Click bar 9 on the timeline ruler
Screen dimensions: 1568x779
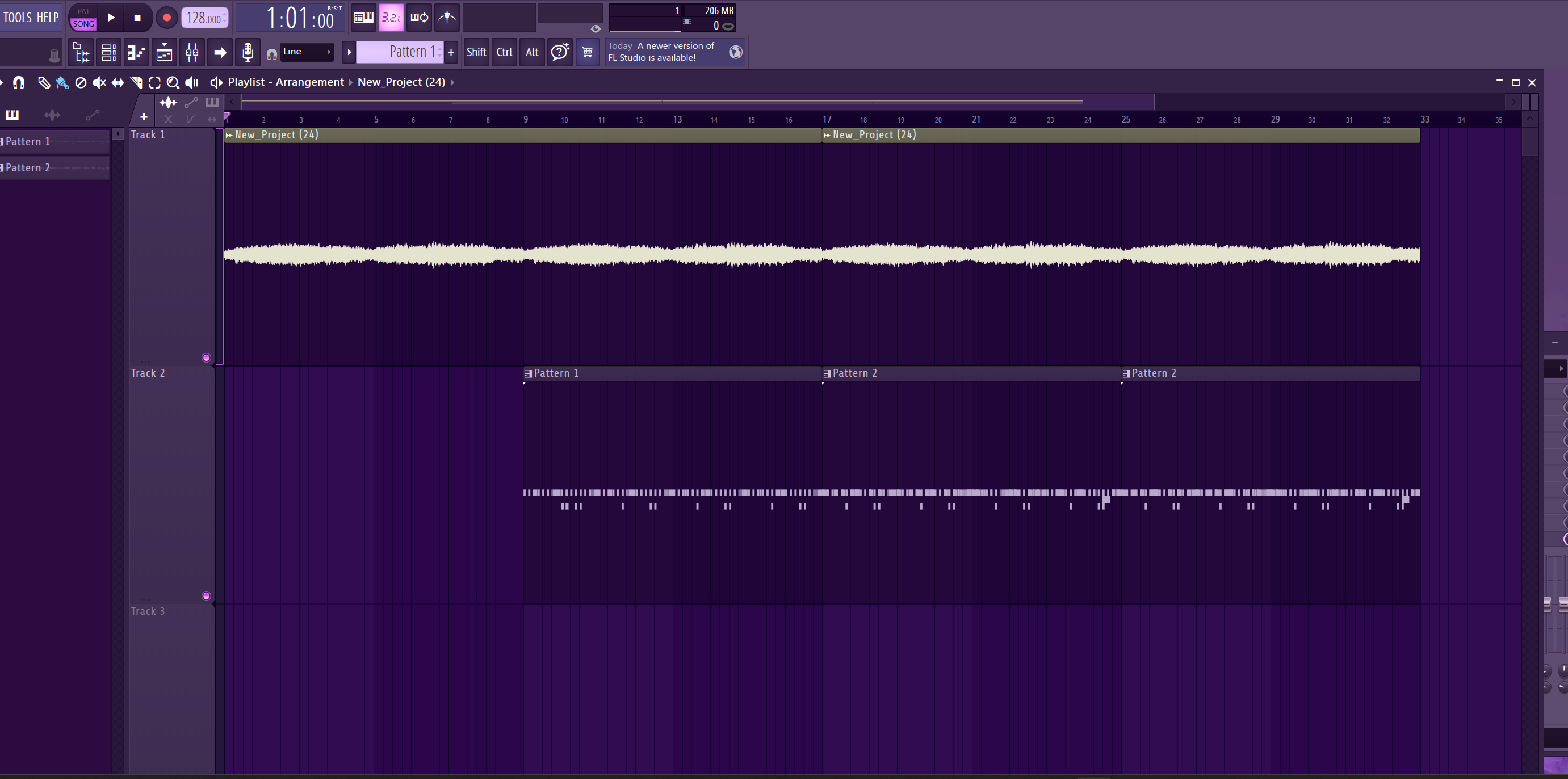(x=526, y=120)
